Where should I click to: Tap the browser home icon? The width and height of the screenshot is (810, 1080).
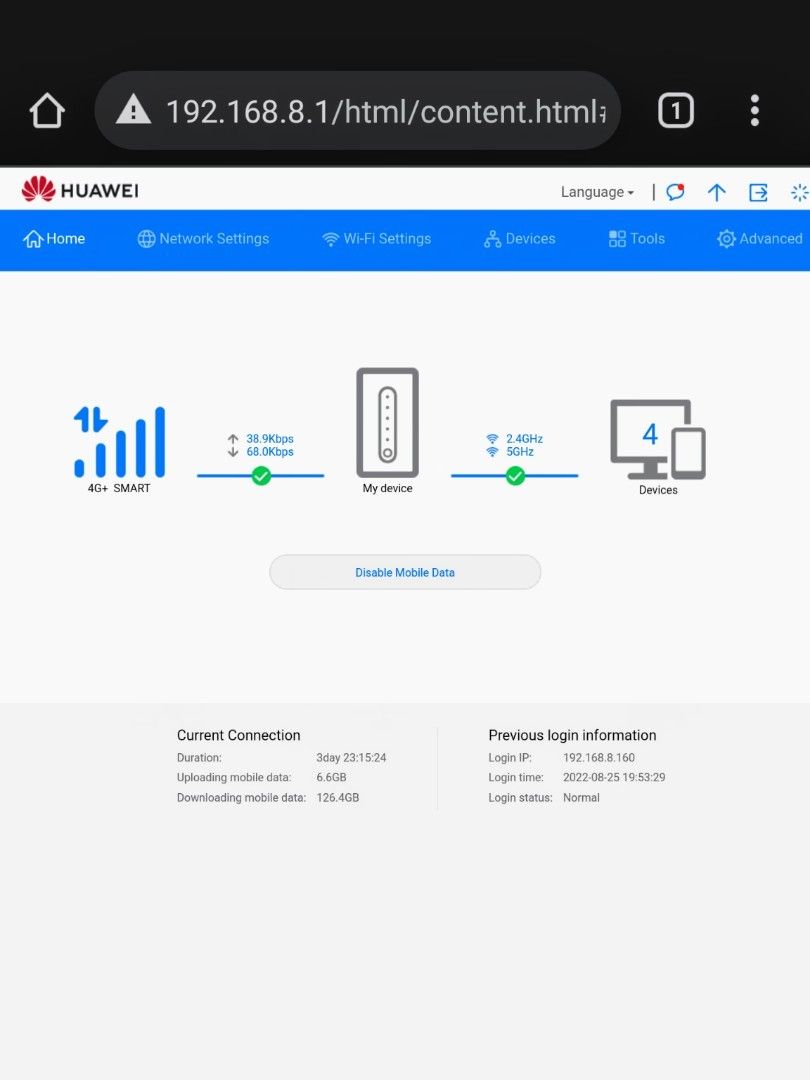click(x=47, y=110)
